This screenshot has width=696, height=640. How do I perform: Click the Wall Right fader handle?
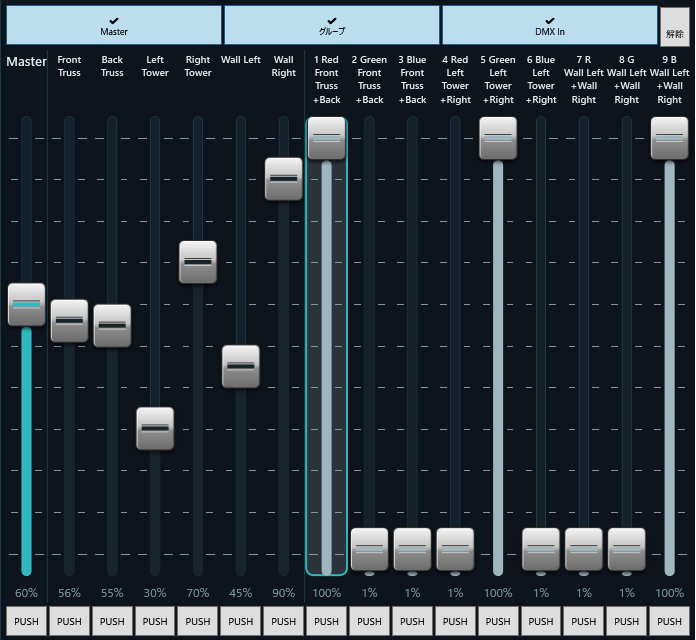[x=284, y=179]
